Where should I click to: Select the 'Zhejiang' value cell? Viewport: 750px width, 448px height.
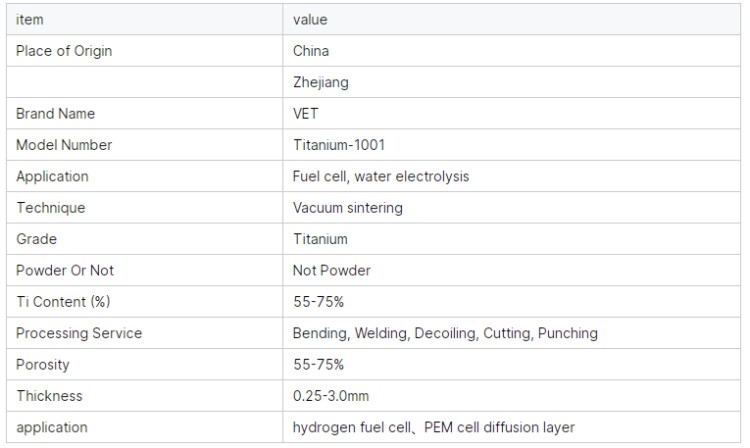511,82
